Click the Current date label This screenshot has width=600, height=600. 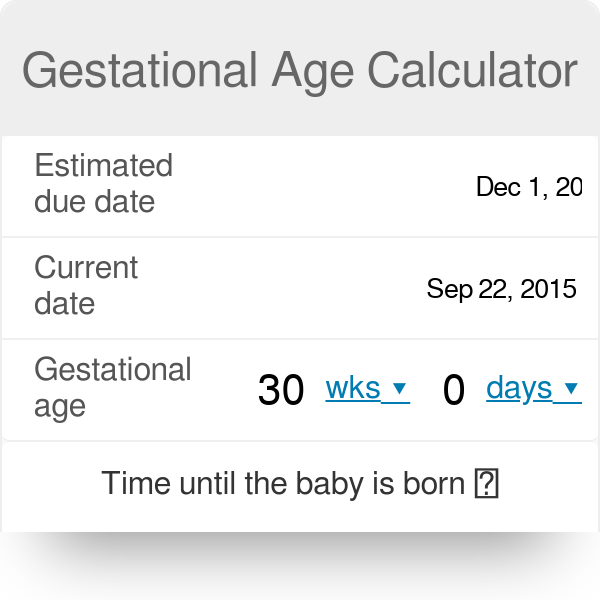pos(86,285)
